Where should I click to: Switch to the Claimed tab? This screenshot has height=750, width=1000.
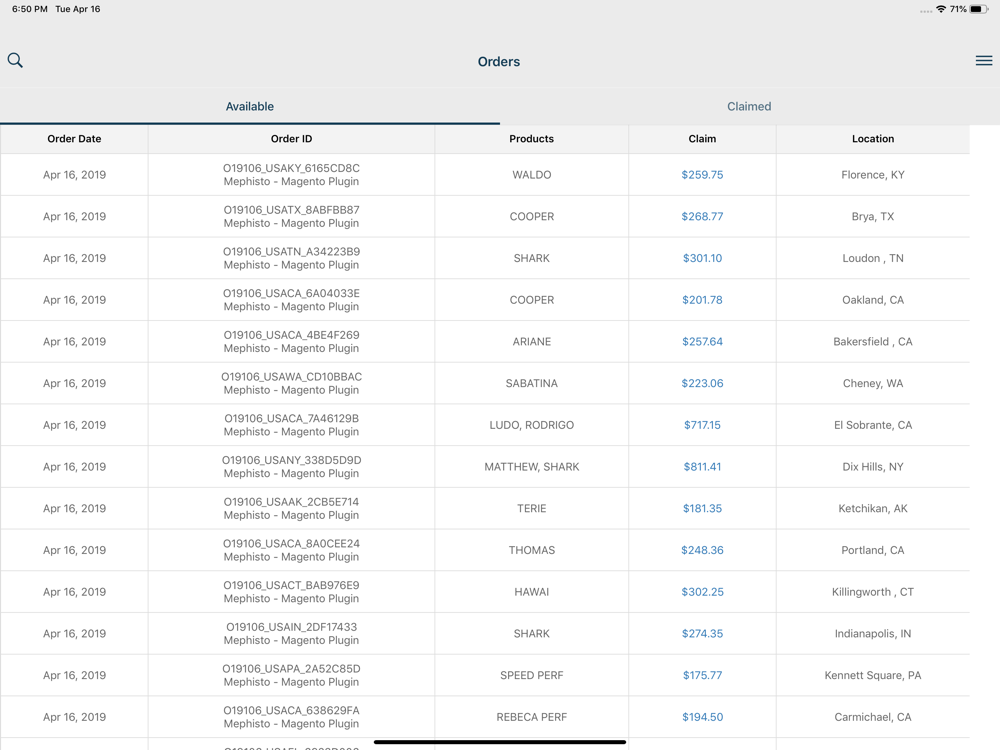(749, 107)
